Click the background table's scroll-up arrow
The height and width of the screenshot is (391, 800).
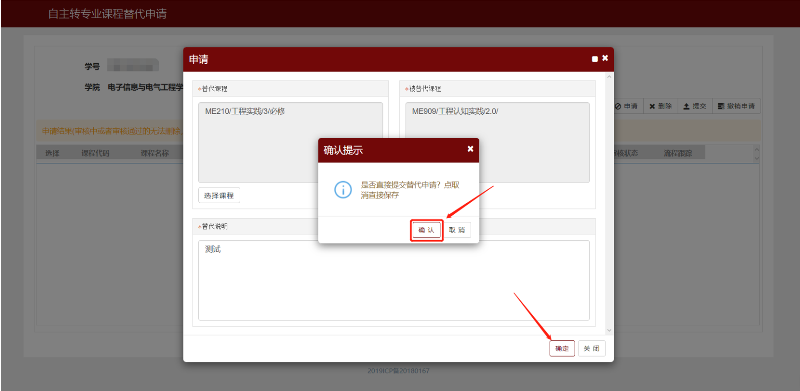[756, 149]
